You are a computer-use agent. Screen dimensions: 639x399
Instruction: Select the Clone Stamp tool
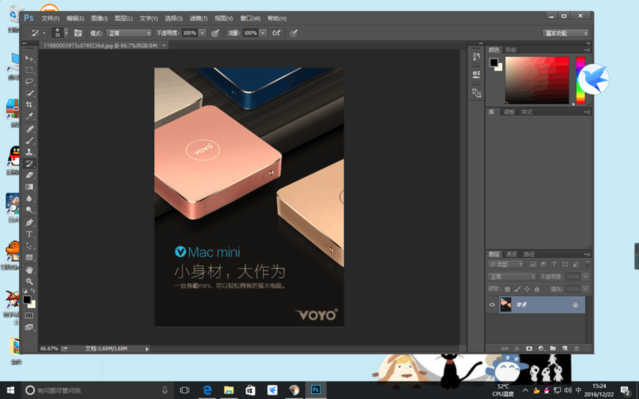(x=29, y=152)
